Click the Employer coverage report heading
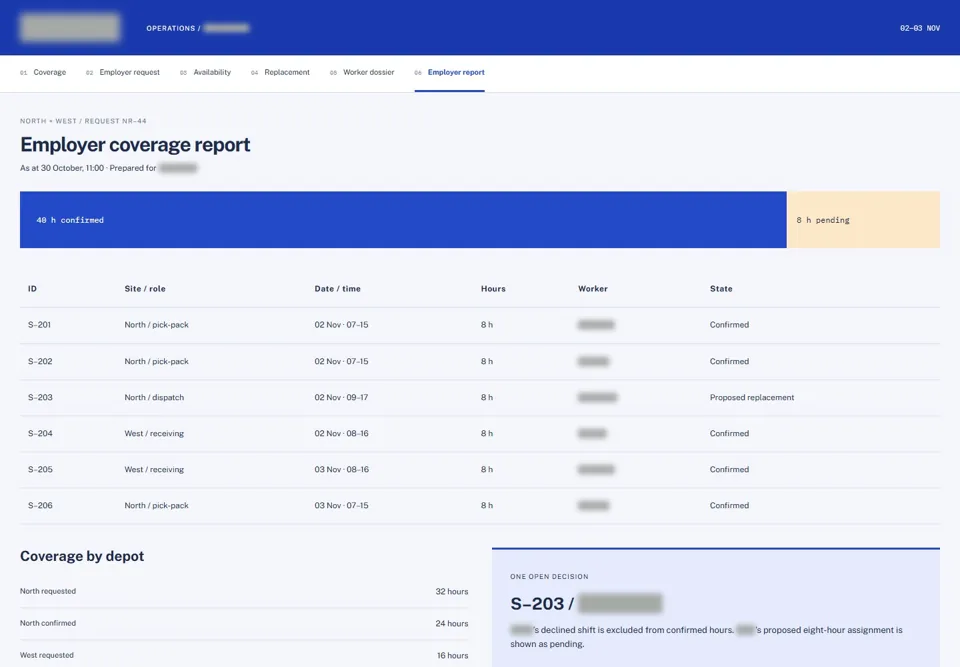Screen dimensions: 960x667 pyautogui.click(x=135, y=145)
